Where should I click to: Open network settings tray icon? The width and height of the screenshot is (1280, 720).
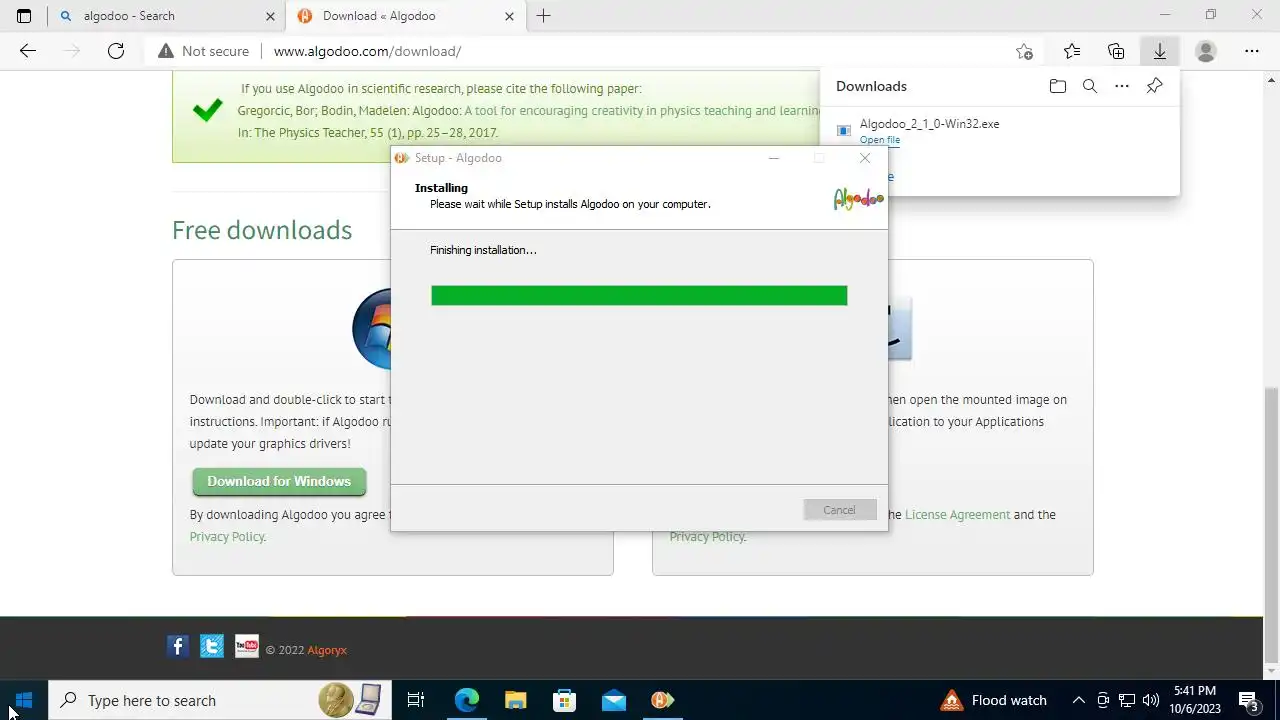(1127, 700)
